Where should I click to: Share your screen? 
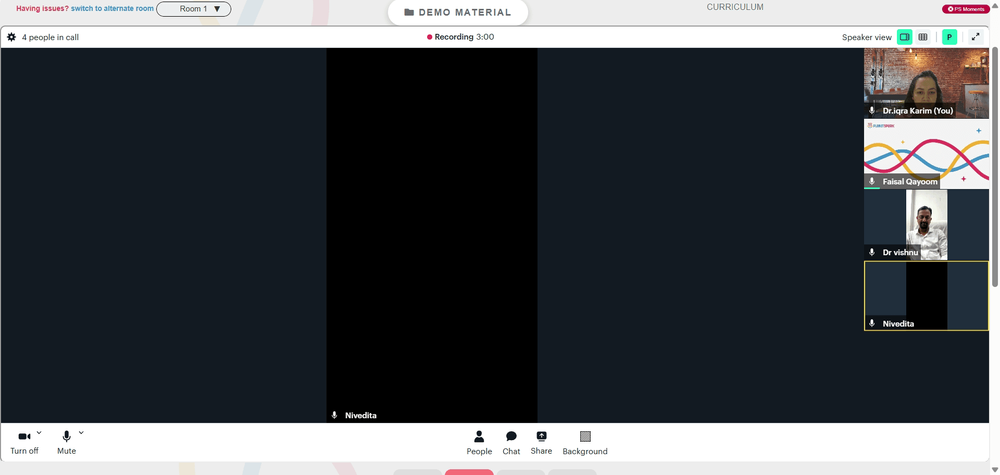point(541,443)
